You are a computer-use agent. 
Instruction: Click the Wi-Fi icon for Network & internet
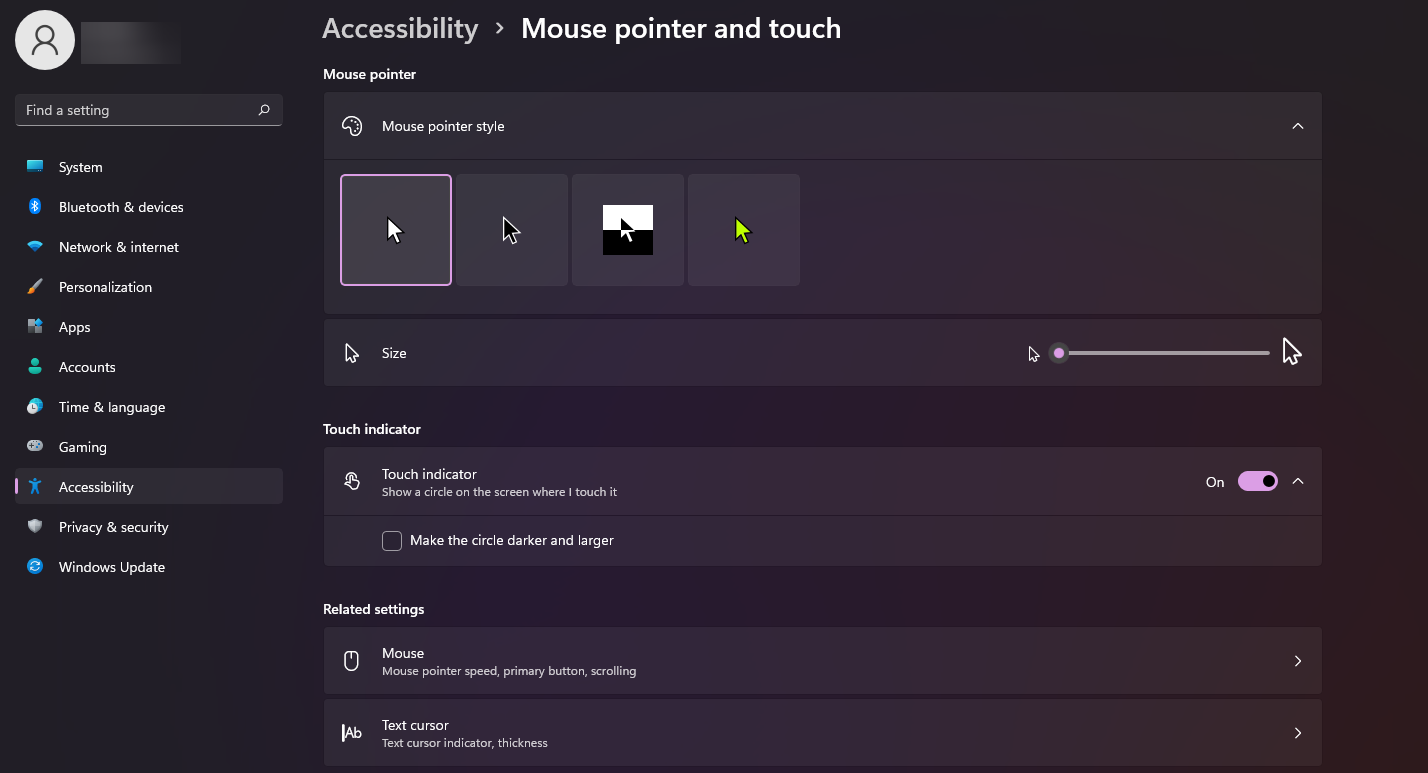coord(35,247)
